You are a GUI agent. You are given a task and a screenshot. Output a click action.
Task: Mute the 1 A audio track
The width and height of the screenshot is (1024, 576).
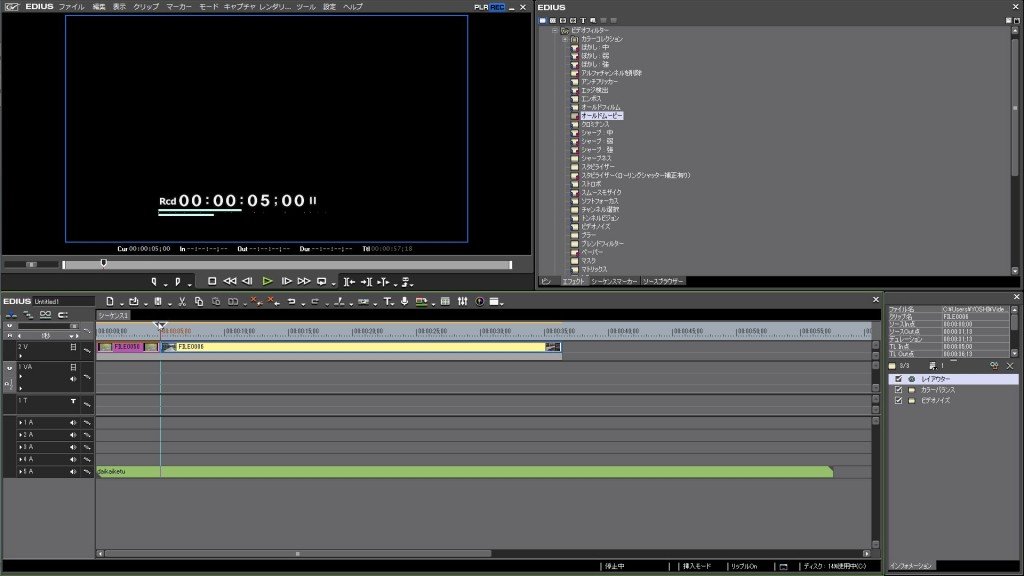pos(73,423)
